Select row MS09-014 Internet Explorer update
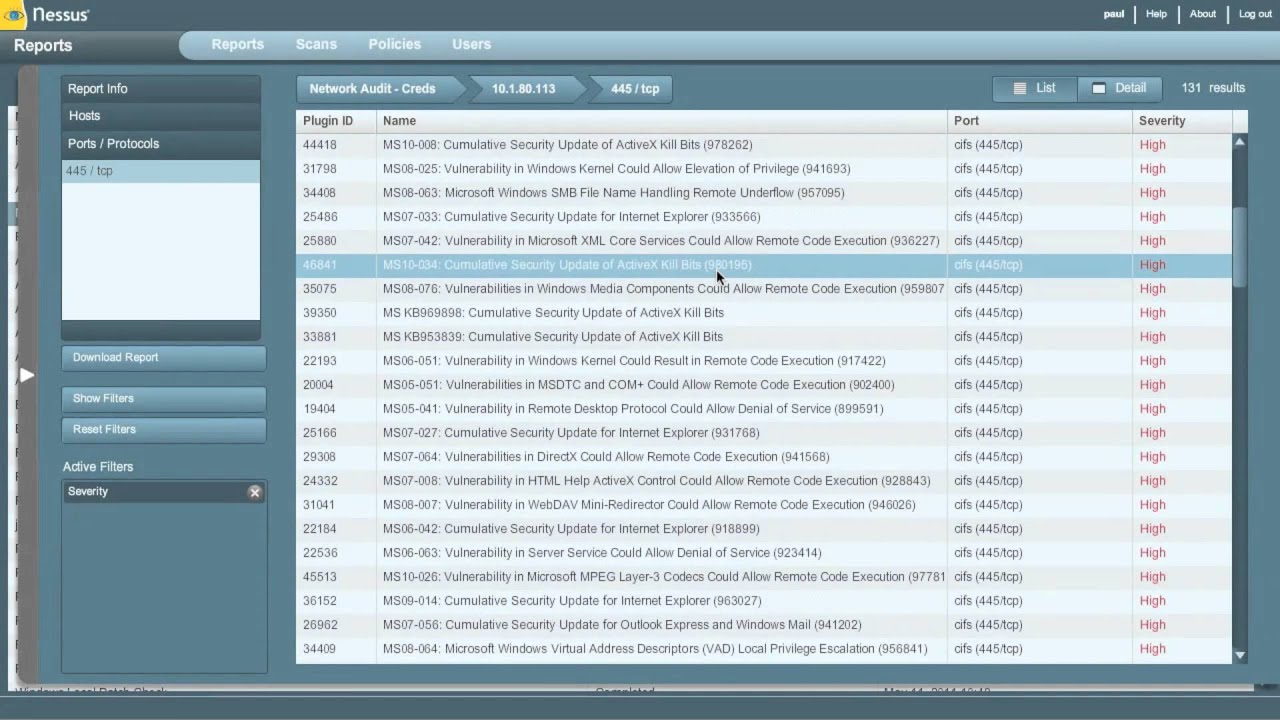The height and width of the screenshot is (720, 1280). click(x=764, y=601)
